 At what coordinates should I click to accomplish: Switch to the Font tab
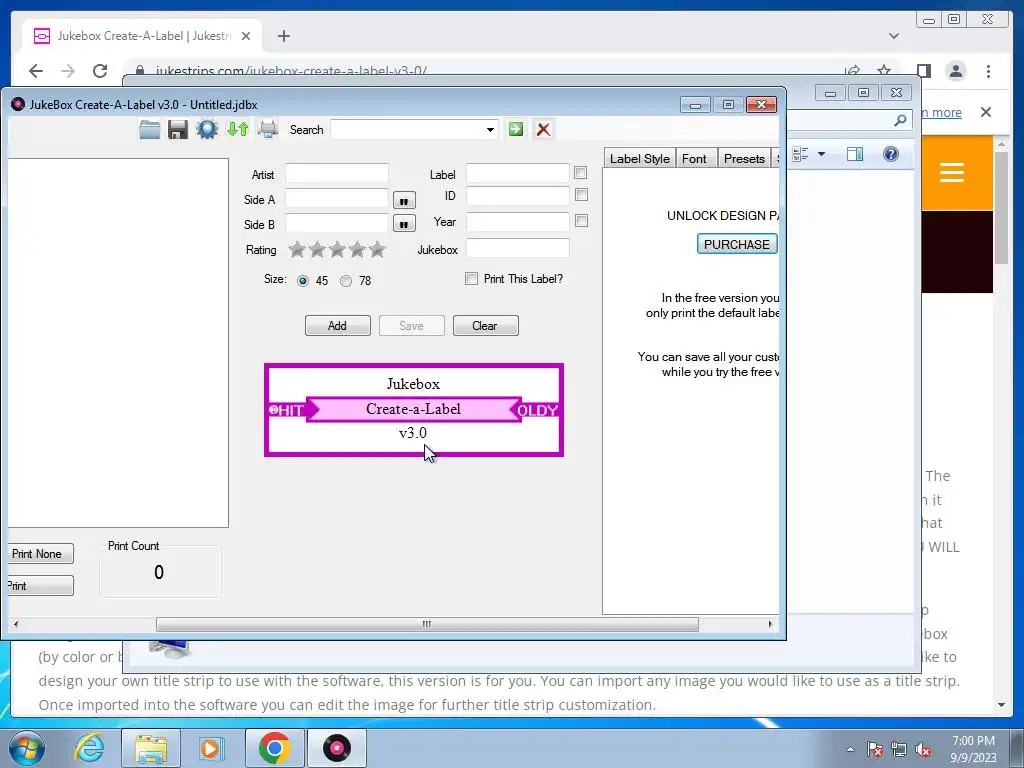tap(694, 158)
